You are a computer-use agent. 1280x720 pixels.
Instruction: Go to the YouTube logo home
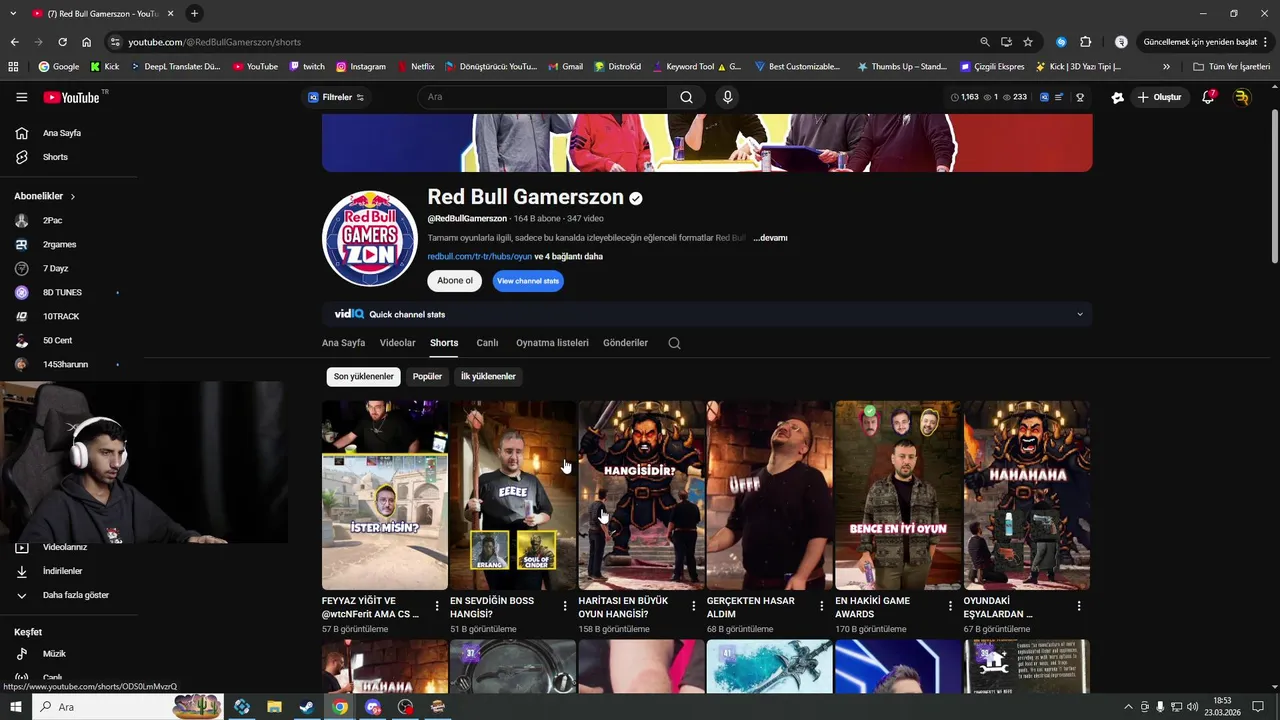(x=72, y=97)
